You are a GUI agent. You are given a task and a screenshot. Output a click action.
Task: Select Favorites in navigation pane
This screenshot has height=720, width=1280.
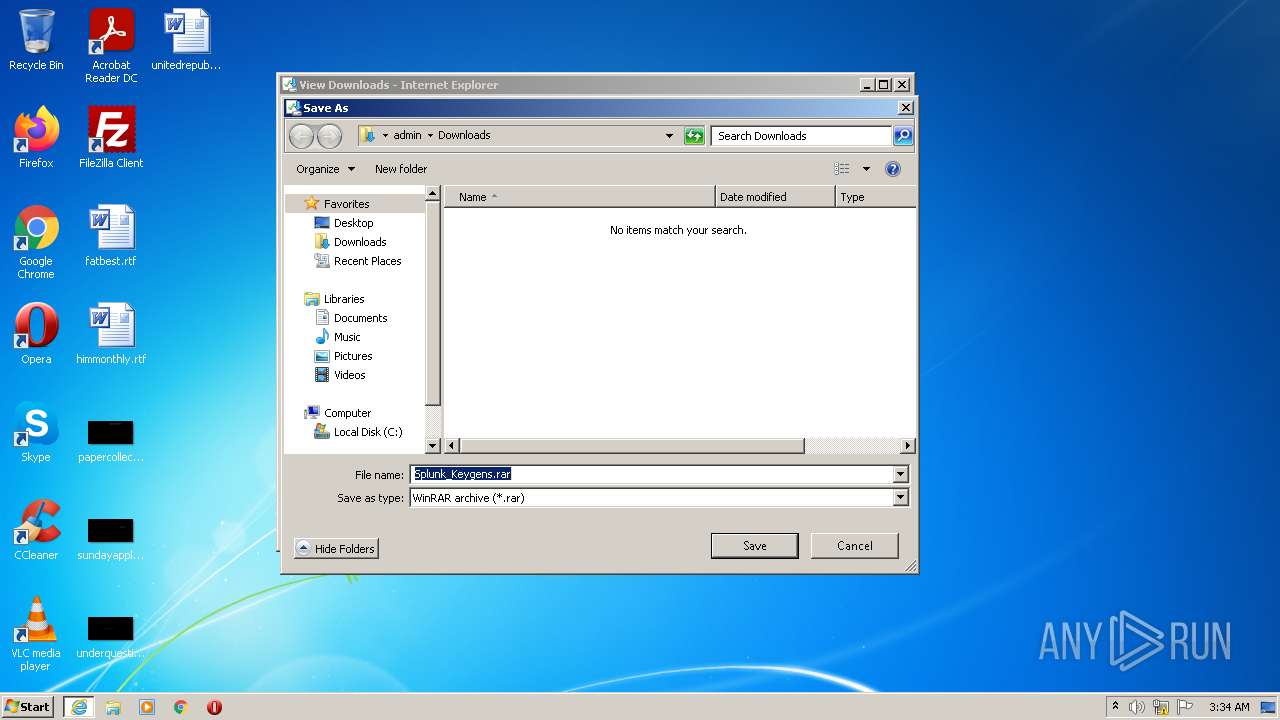coord(346,204)
